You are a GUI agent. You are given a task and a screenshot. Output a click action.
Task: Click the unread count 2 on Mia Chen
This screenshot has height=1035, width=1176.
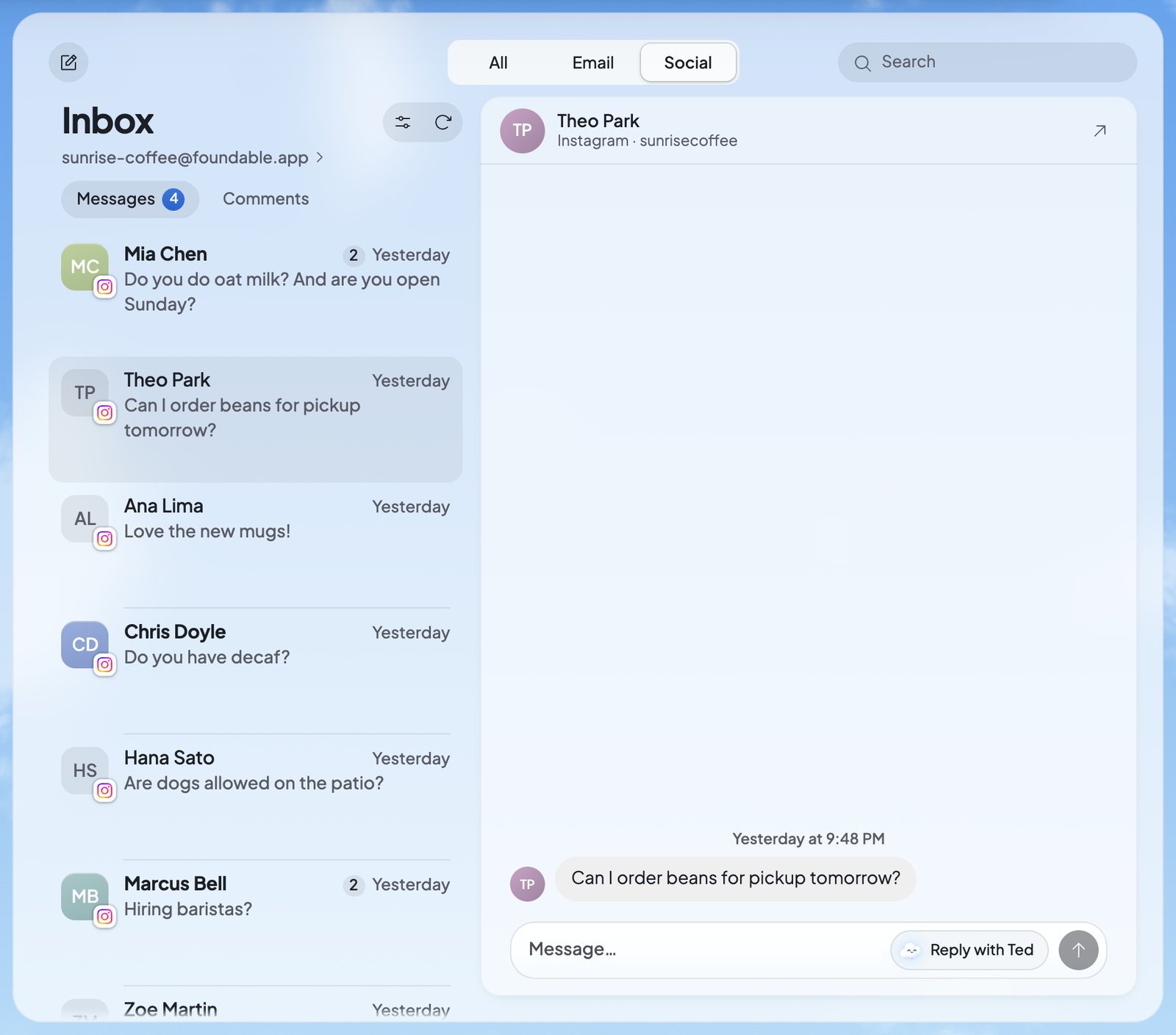354,255
